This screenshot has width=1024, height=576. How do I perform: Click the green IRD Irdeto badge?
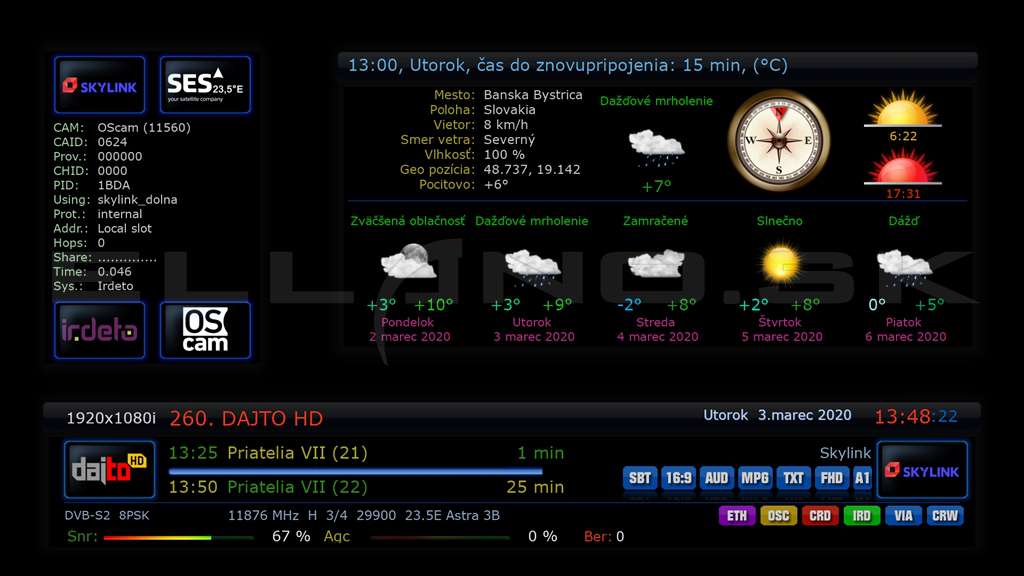(861, 516)
